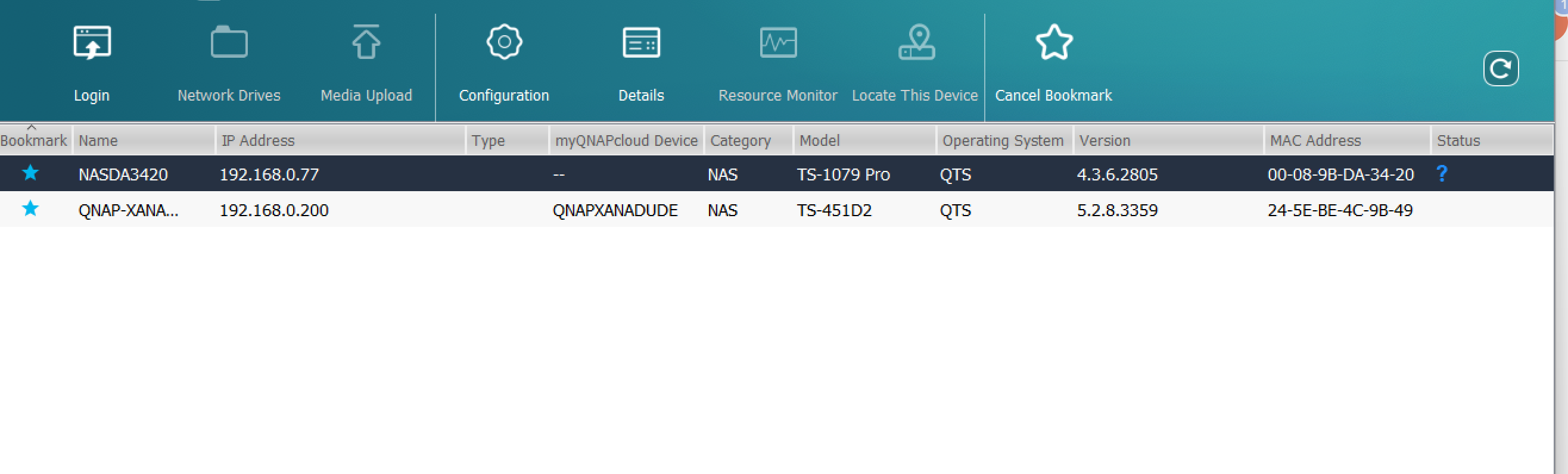Open Network Drives from the toolbar

(229, 43)
